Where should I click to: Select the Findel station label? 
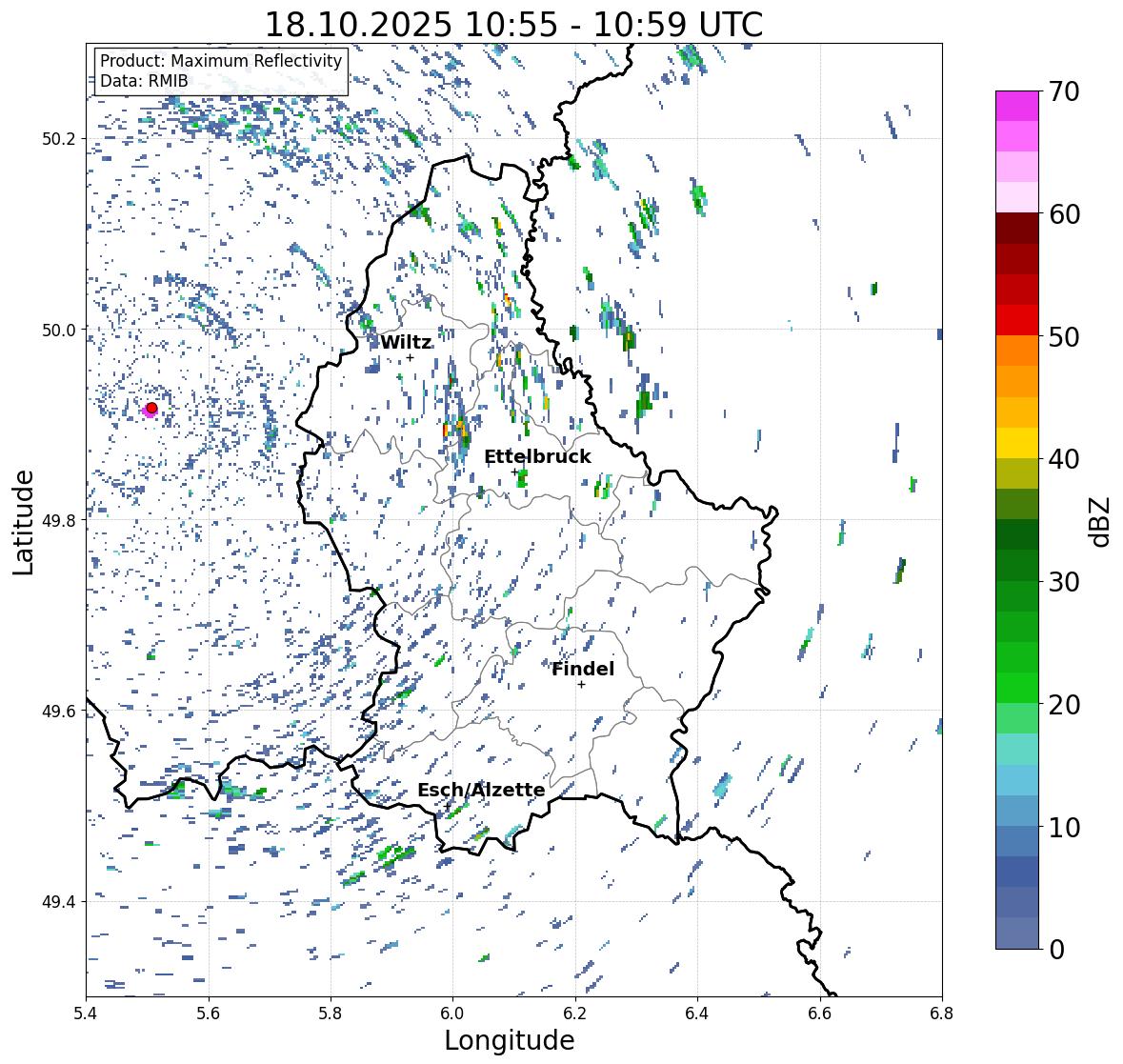(583, 669)
